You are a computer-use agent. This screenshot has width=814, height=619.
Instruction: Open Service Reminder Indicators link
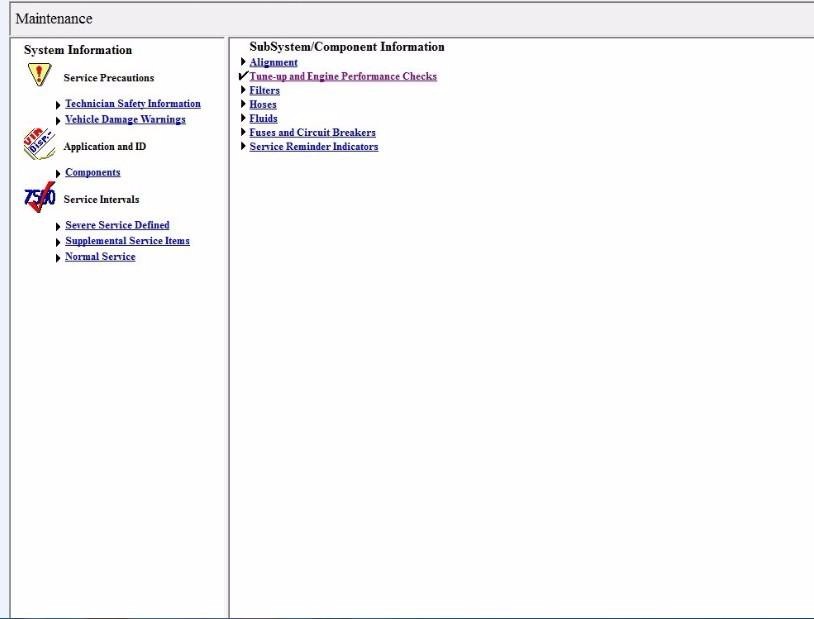pos(313,147)
